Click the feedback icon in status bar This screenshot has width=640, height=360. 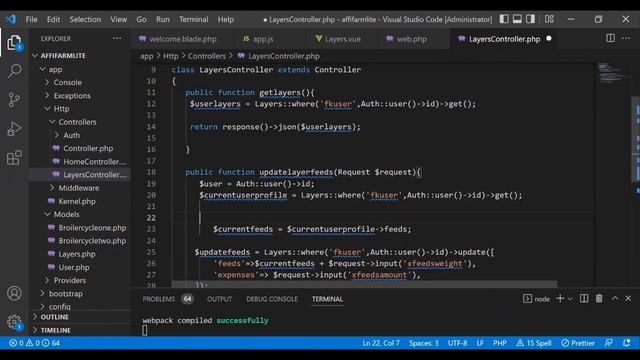click(x=609, y=343)
